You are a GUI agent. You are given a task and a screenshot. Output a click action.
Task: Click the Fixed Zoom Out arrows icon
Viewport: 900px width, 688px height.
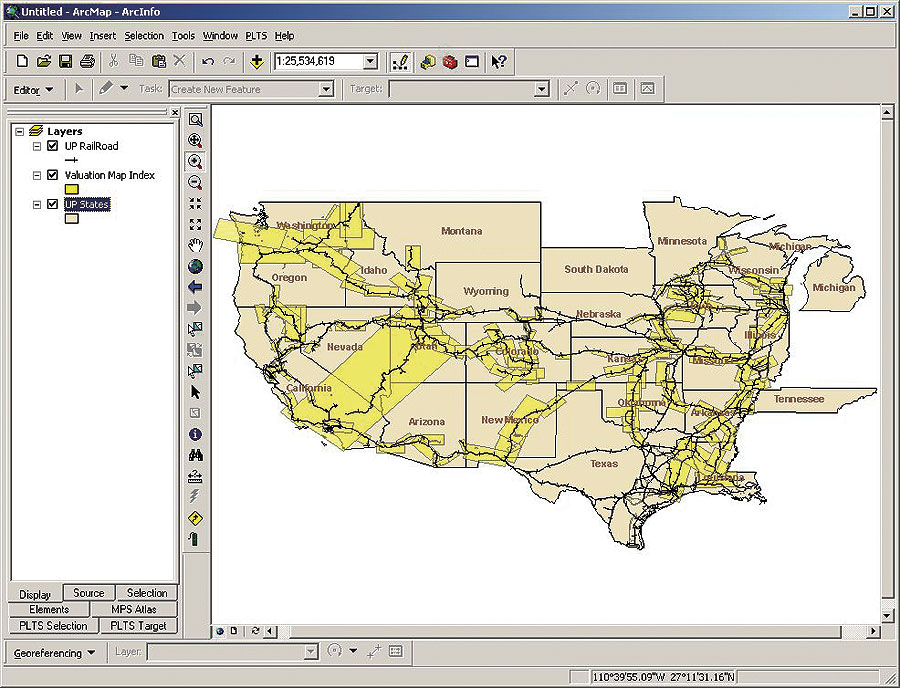(195, 224)
